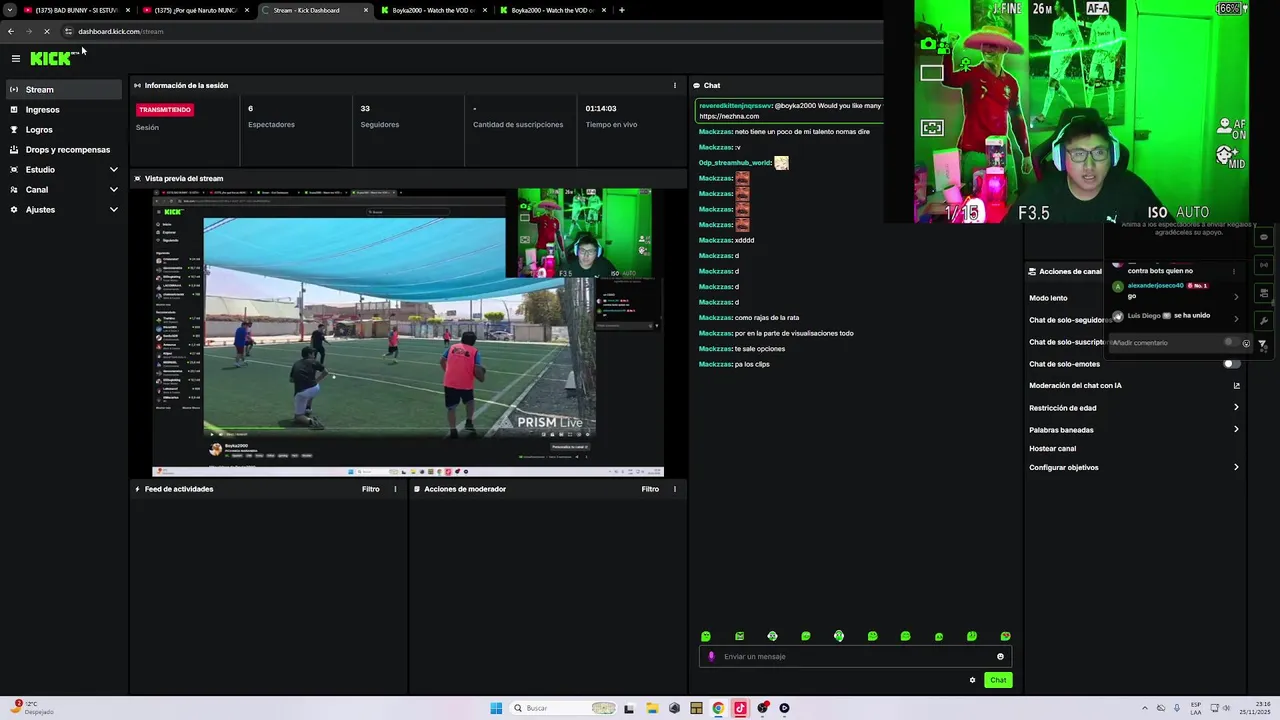Click in the Enviar un mensaje field
The height and width of the screenshot is (720, 1280).
(x=855, y=657)
